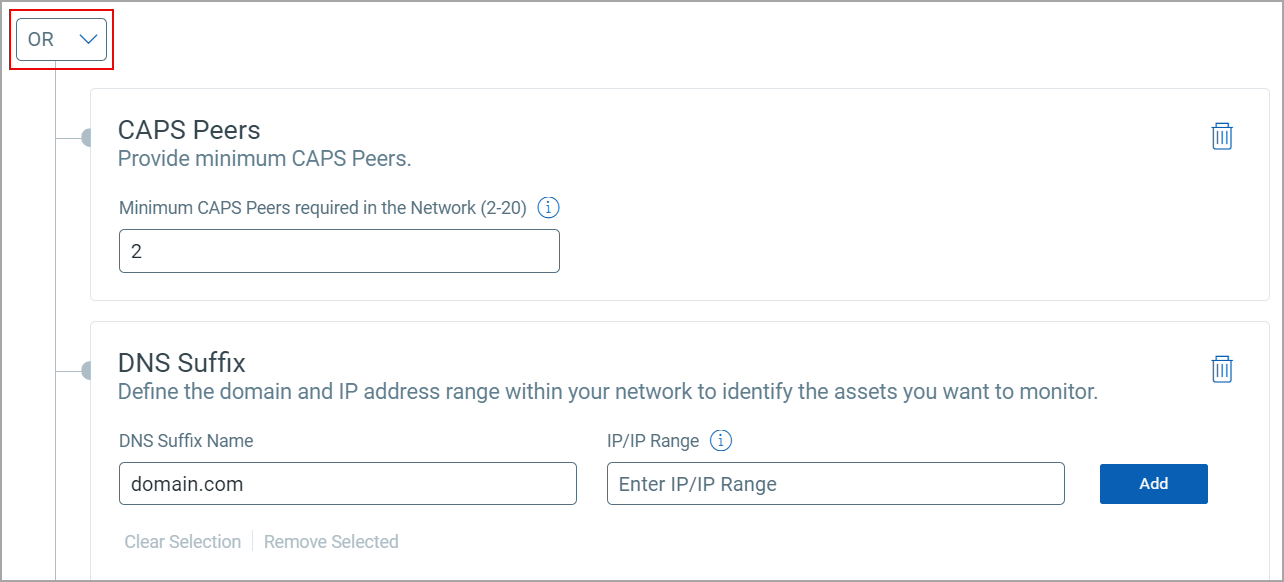Screen dimensions: 1284x582
Task: Focus the Minimum CAPS Peers number field
Action: coord(339,252)
